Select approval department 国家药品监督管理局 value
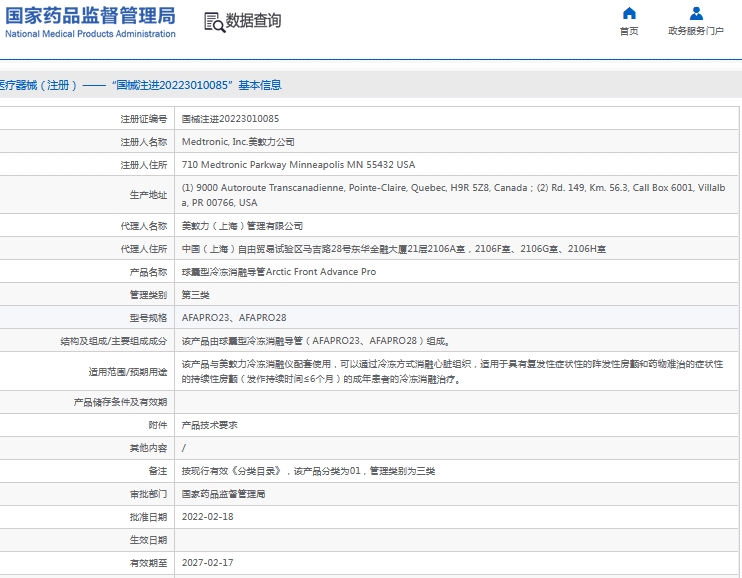 [x=223, y=494]
